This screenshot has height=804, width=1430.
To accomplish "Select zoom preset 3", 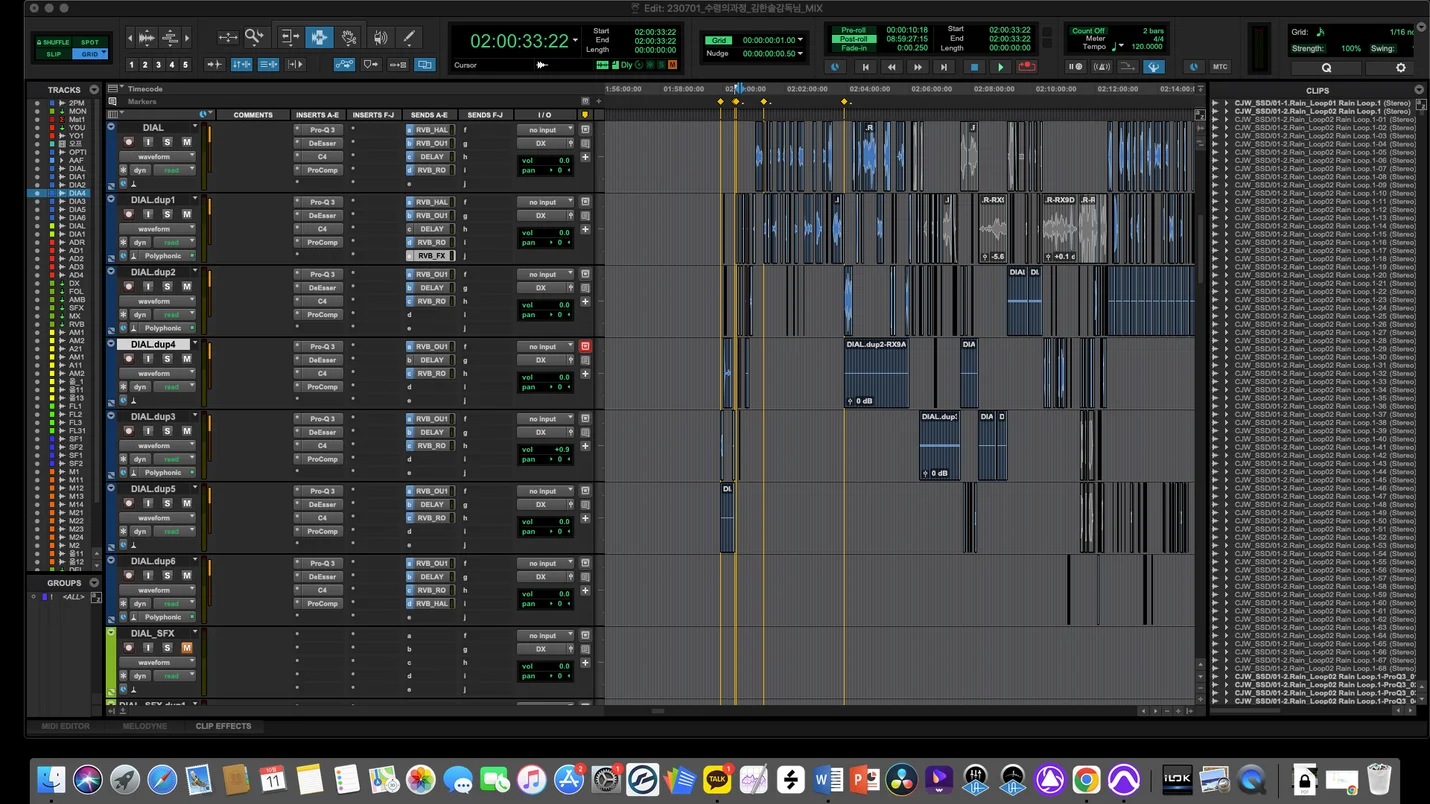I will pos(158,65).
